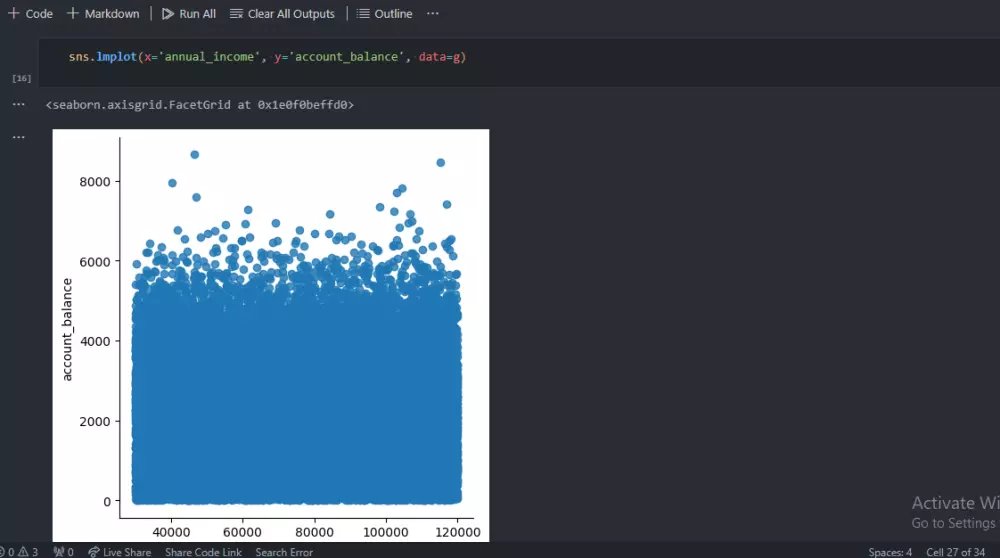Open output ellipsis menu beside the plot

[x=18, y=136]
